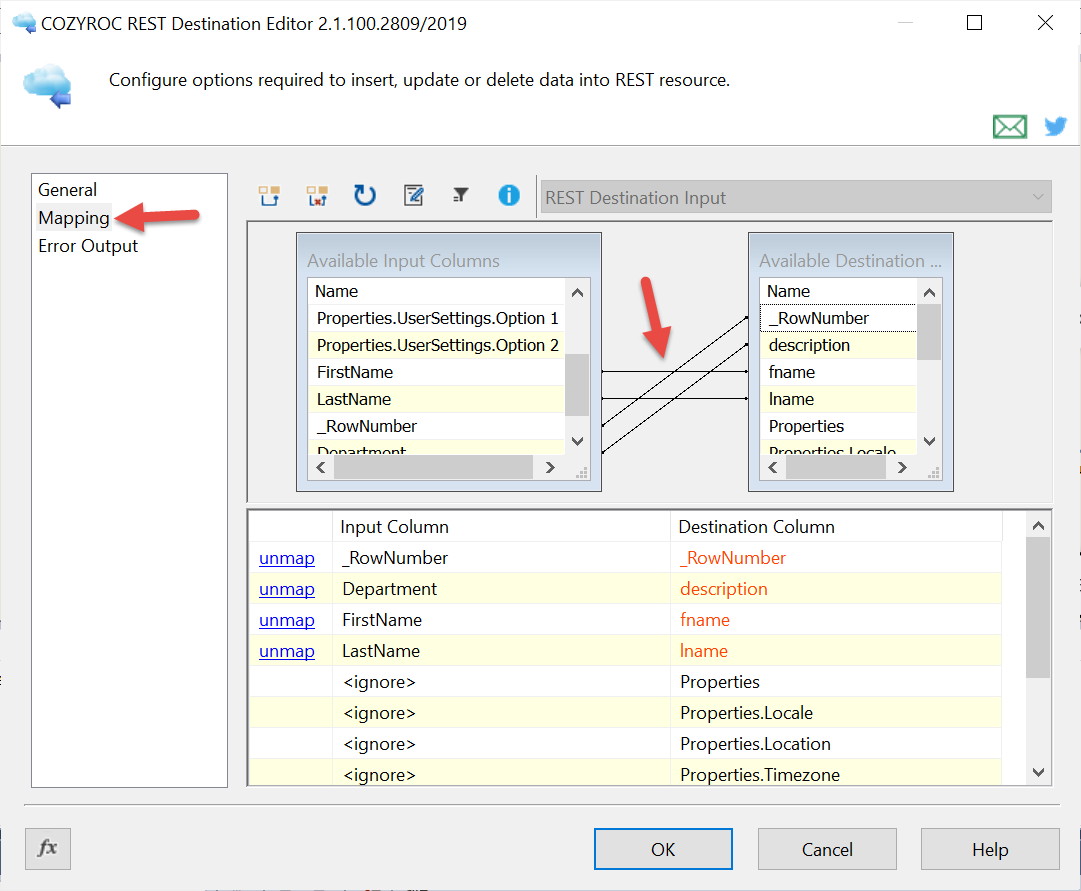
Task: Click the Twitter bird icon
Action: coord(1055,126)
